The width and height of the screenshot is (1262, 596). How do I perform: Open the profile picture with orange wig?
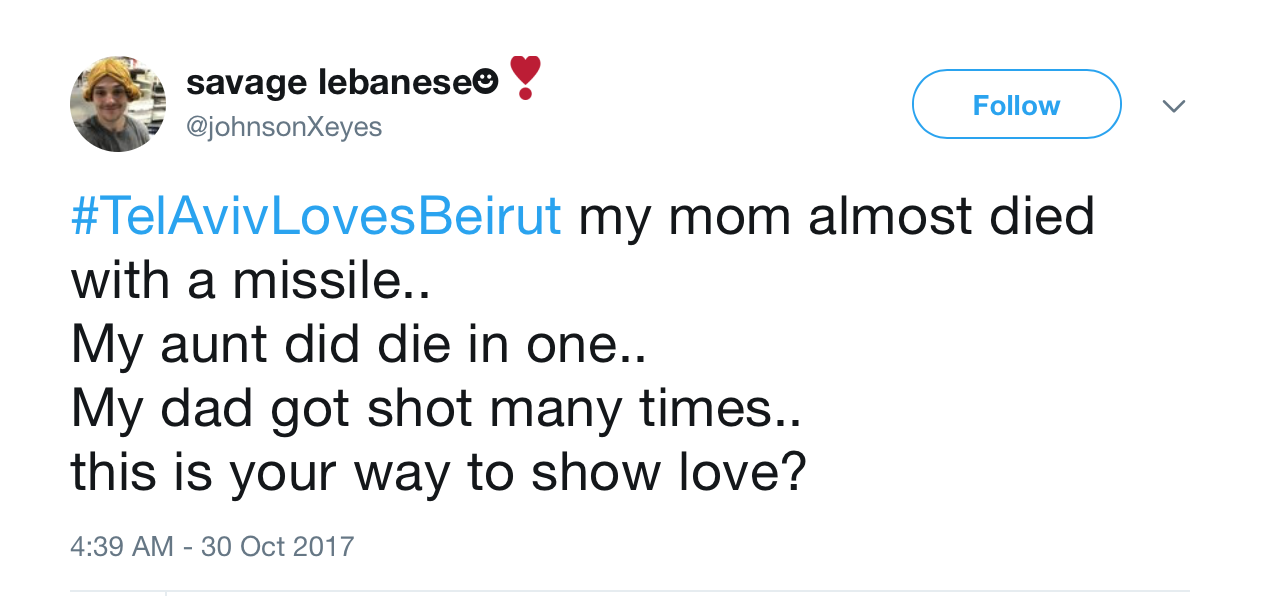tap(118, 104)
